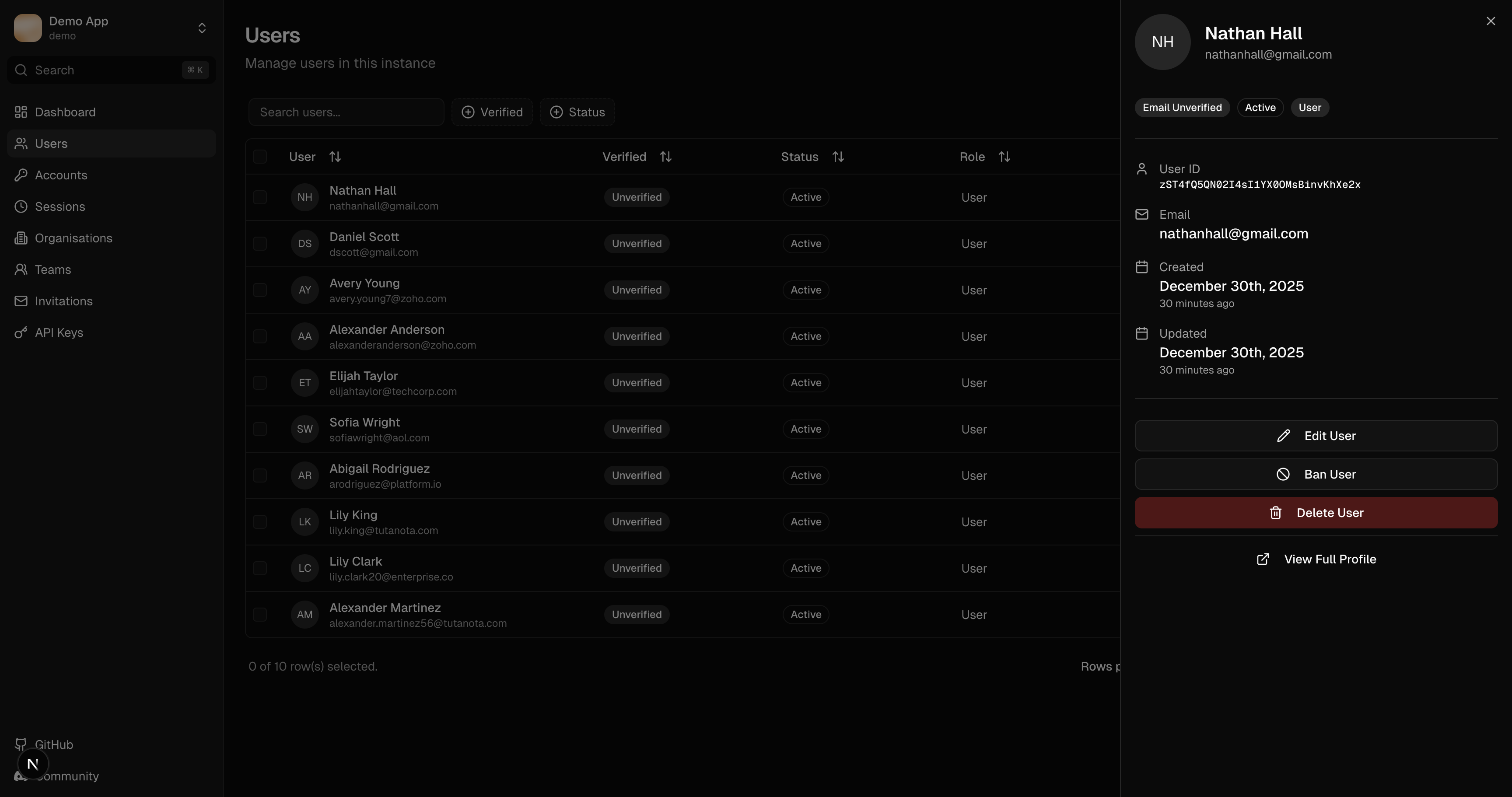Click the GitHub icon at bottom left
This screenshot has height=797, width=1512.
coord(21,744)
